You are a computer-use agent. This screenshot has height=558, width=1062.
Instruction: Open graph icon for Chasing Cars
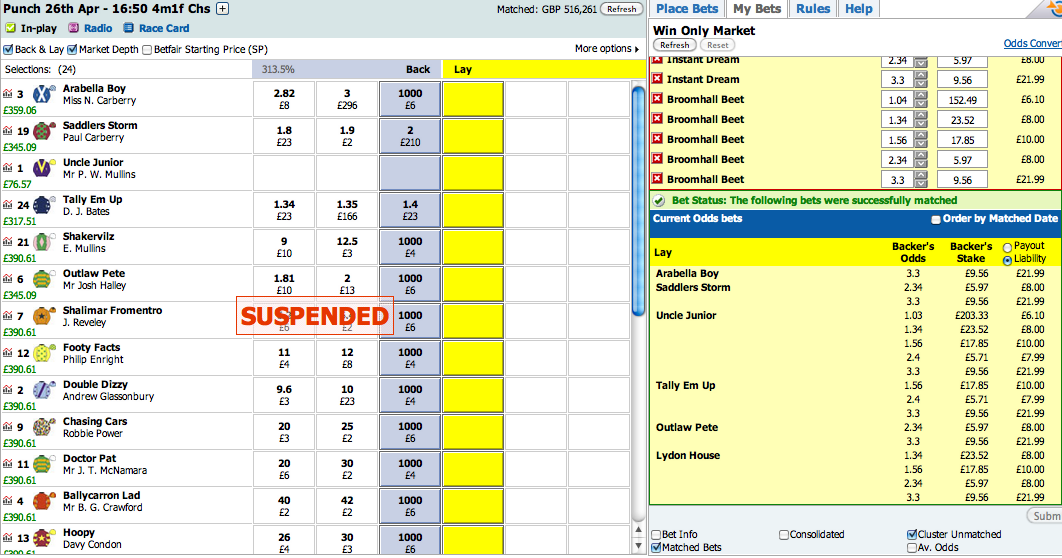coord(7,427)
